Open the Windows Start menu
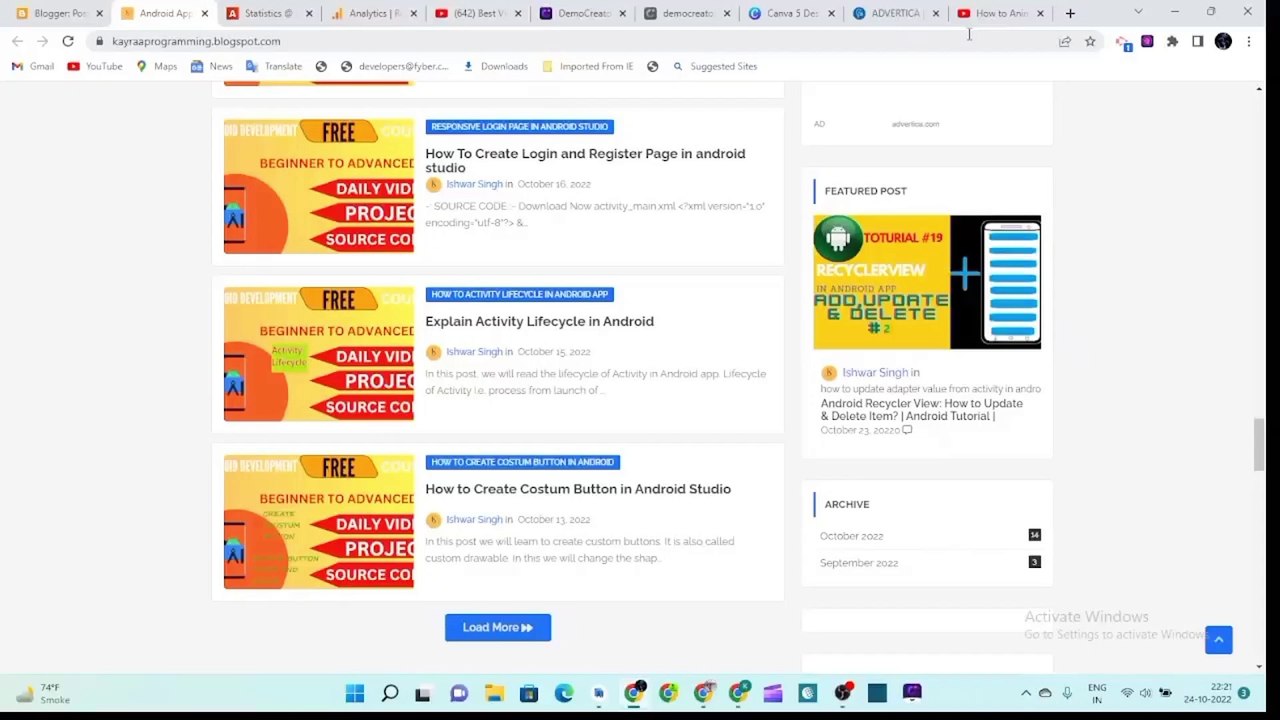The image size is (1280, 720). 355,693
